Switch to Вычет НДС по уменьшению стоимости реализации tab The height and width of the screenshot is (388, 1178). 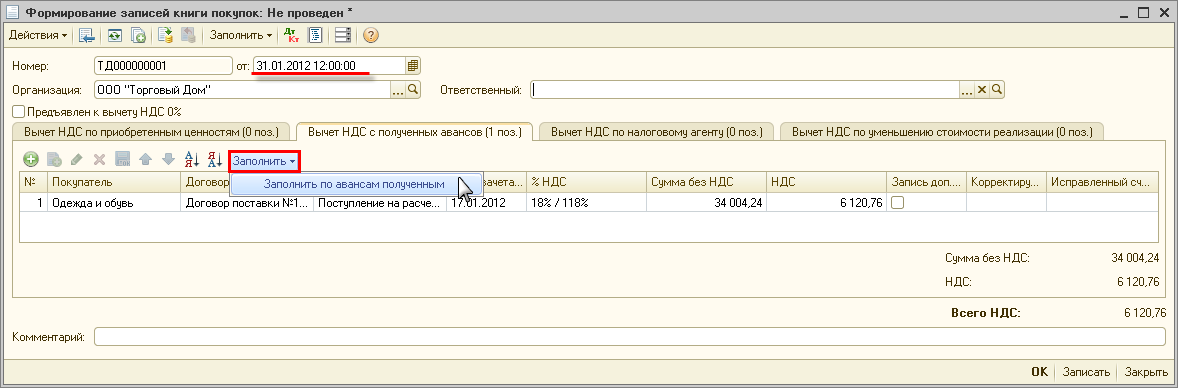coord(942,132)
